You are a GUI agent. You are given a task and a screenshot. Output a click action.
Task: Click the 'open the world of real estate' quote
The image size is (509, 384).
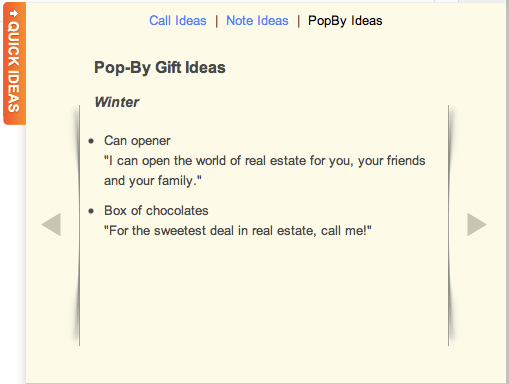265,171
